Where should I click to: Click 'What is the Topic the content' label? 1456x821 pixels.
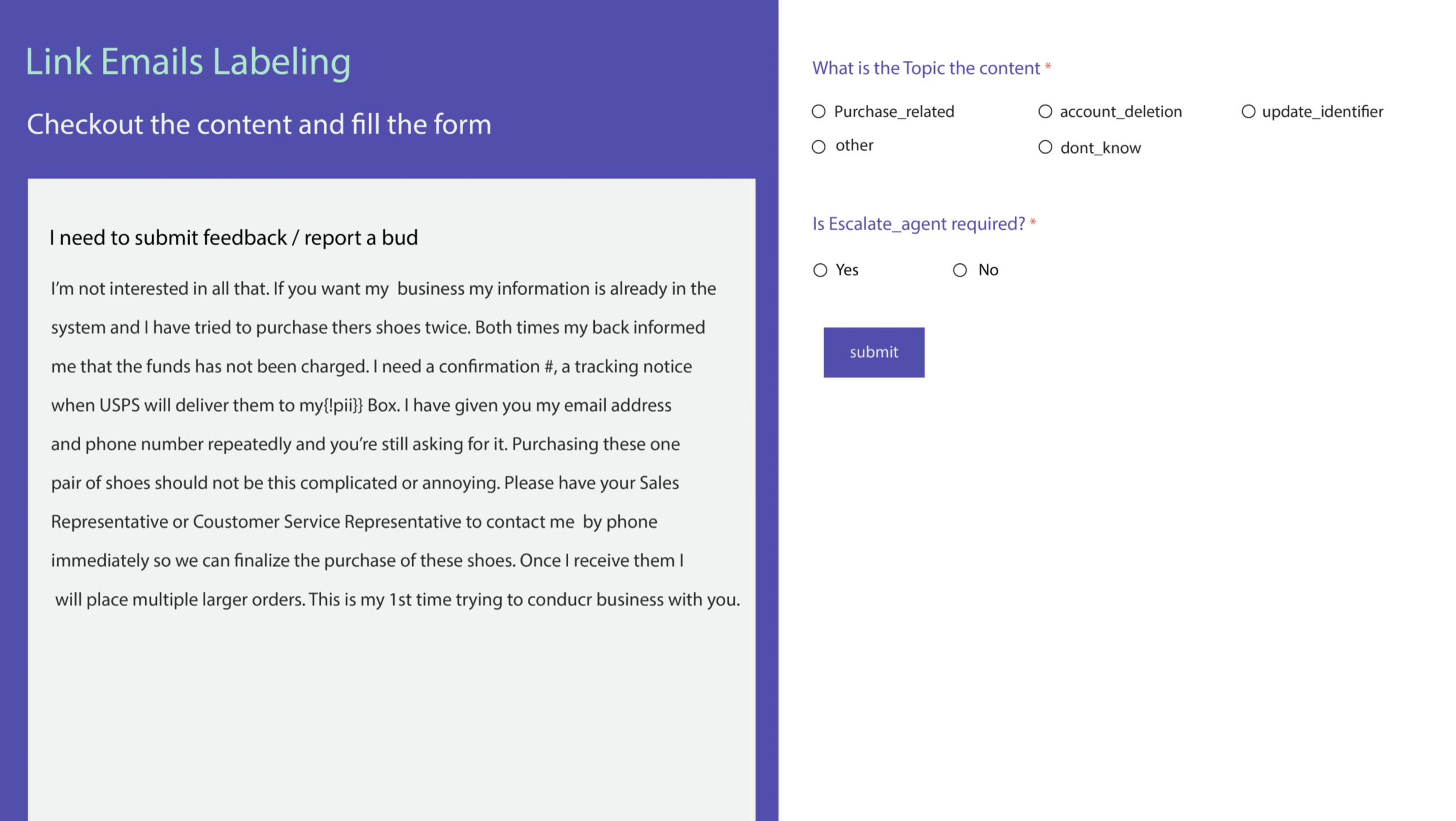coord(925,68)
